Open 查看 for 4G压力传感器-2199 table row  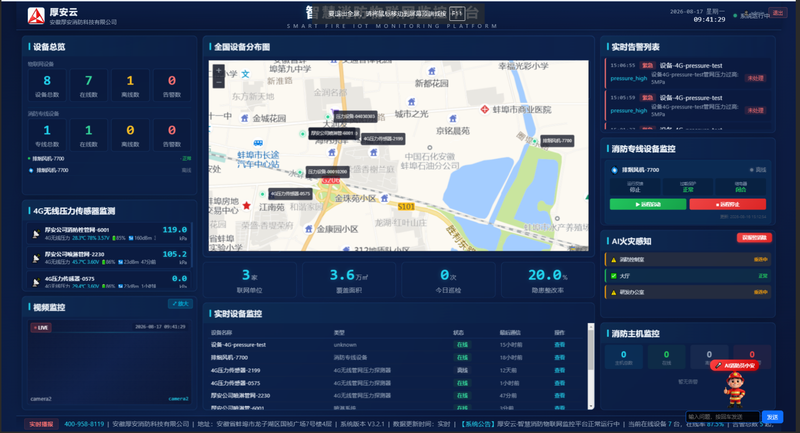click(x=560, y=370)
